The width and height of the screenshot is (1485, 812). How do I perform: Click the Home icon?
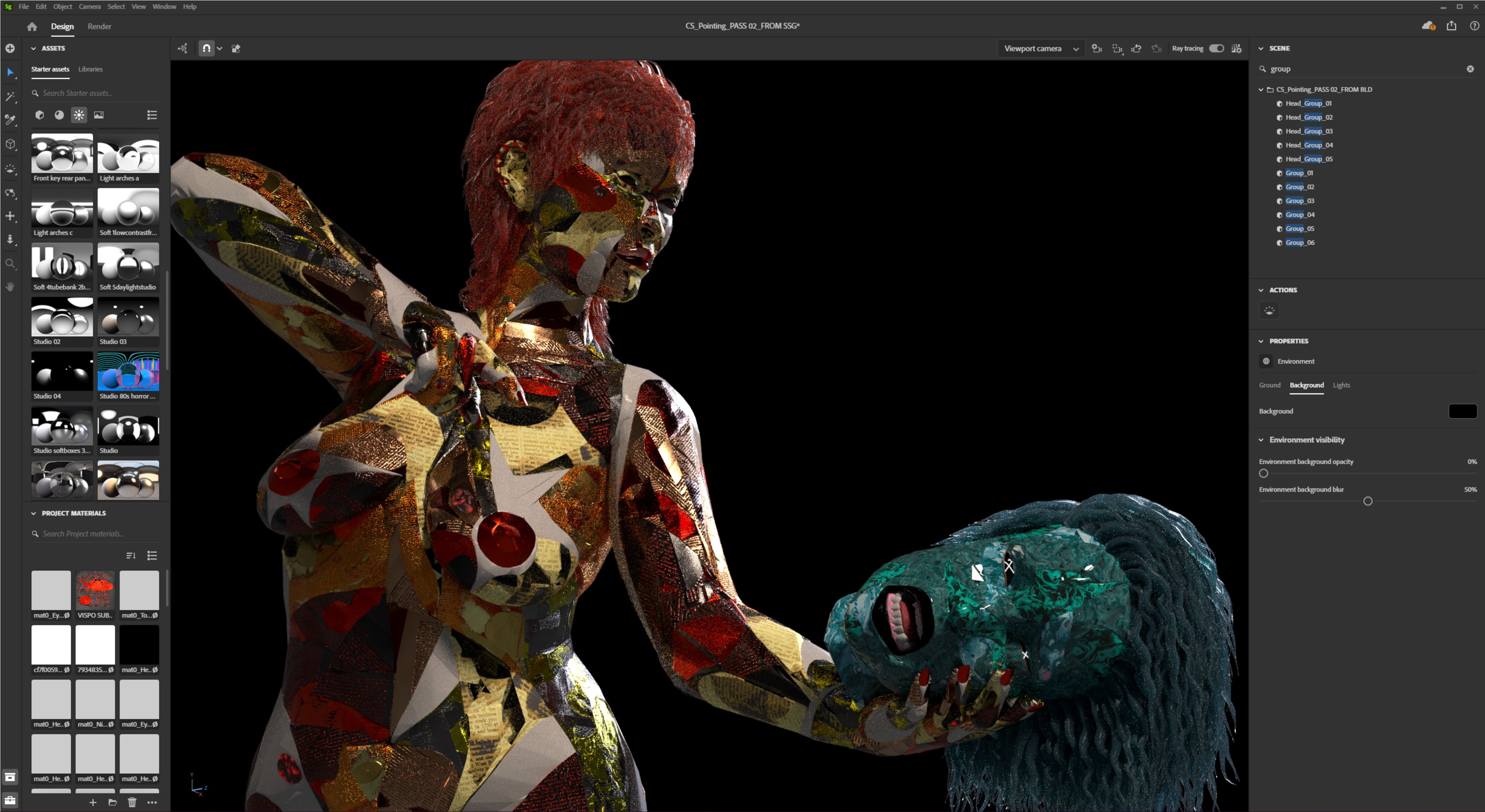(x=32, y=27)
